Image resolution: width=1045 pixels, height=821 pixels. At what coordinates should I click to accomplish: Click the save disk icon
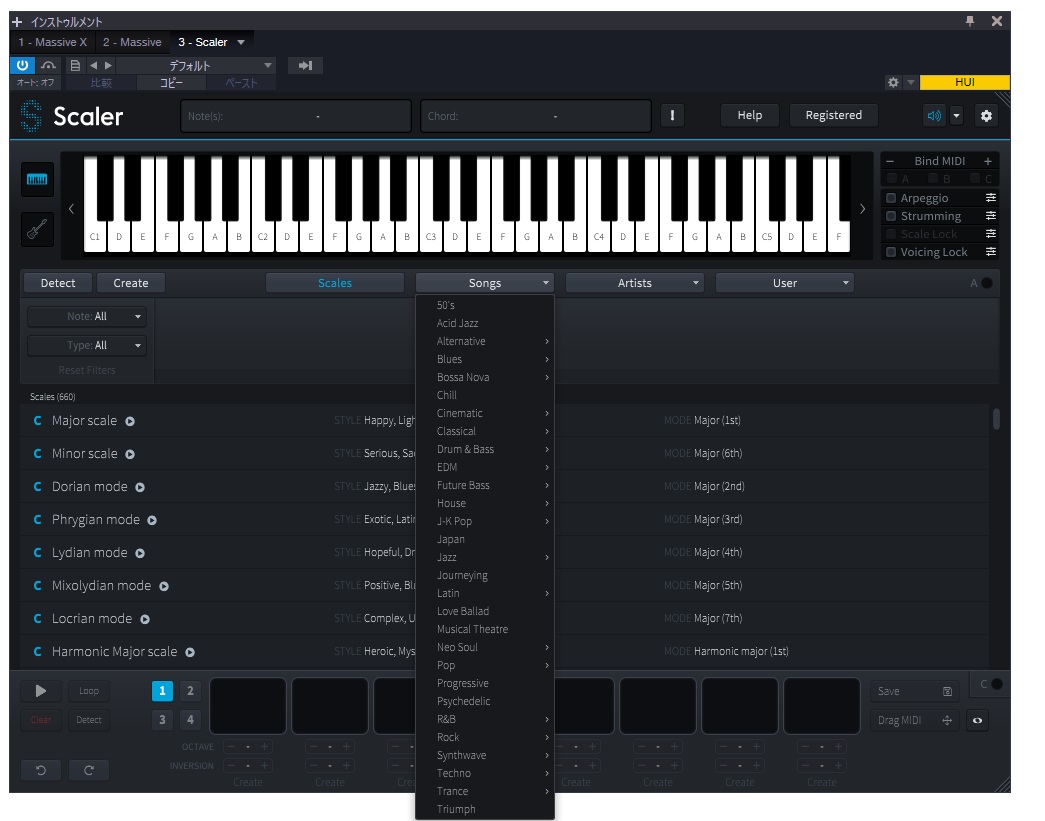coord(947,692)
